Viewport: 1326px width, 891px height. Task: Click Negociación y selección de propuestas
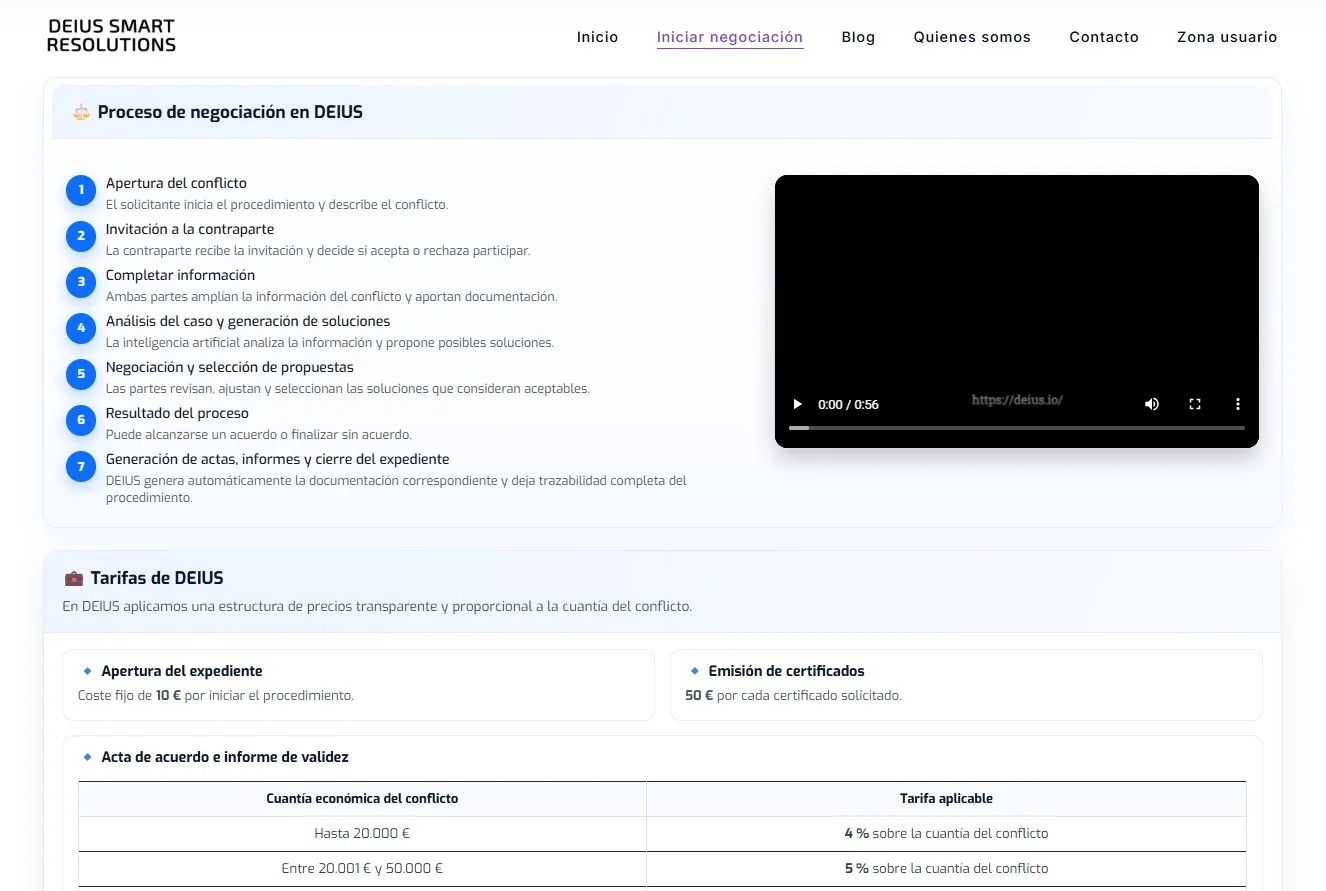pyautogui.click(x=230, y=367)
